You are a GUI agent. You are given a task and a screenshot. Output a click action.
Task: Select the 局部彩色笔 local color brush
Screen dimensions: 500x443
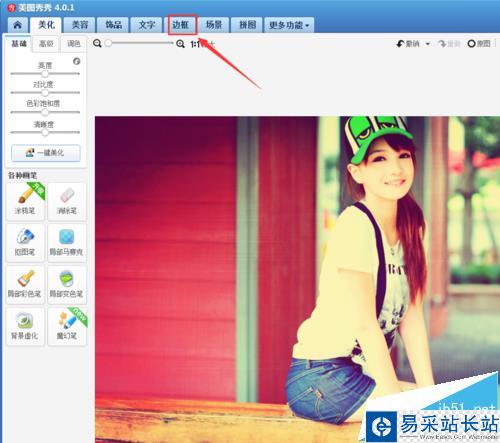point(25,285)
